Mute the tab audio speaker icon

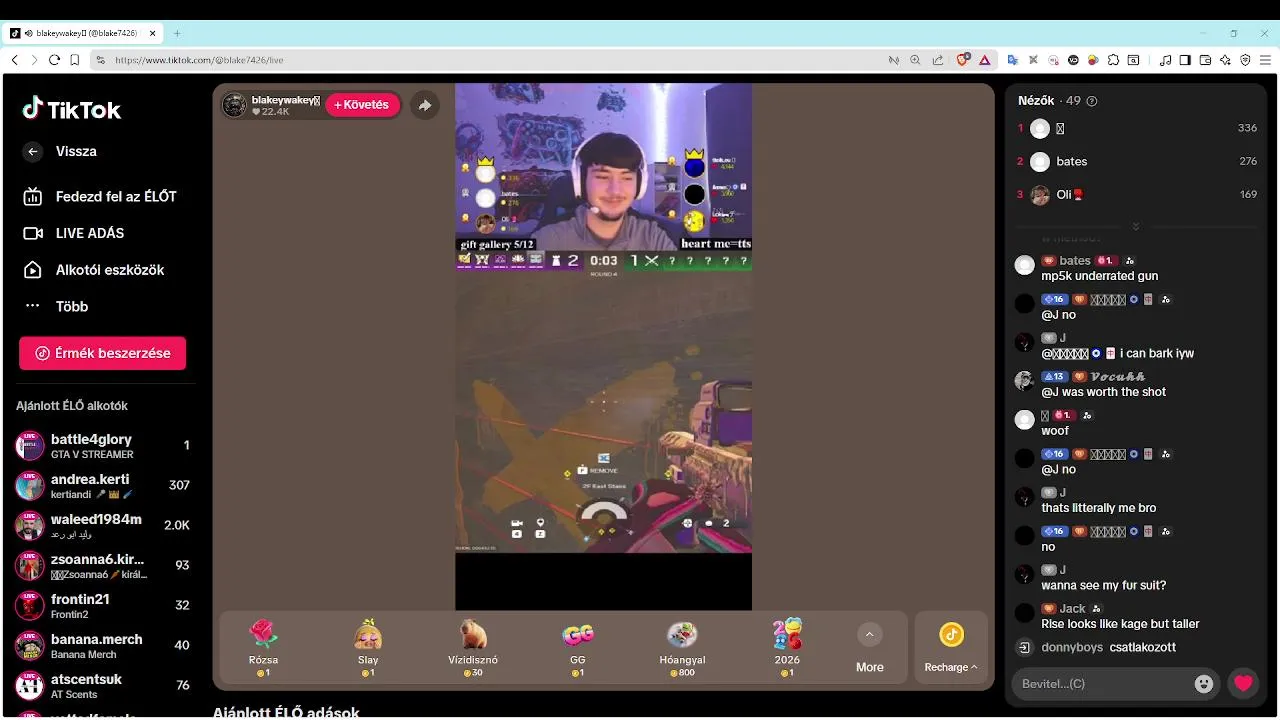[x=28, y=33]
